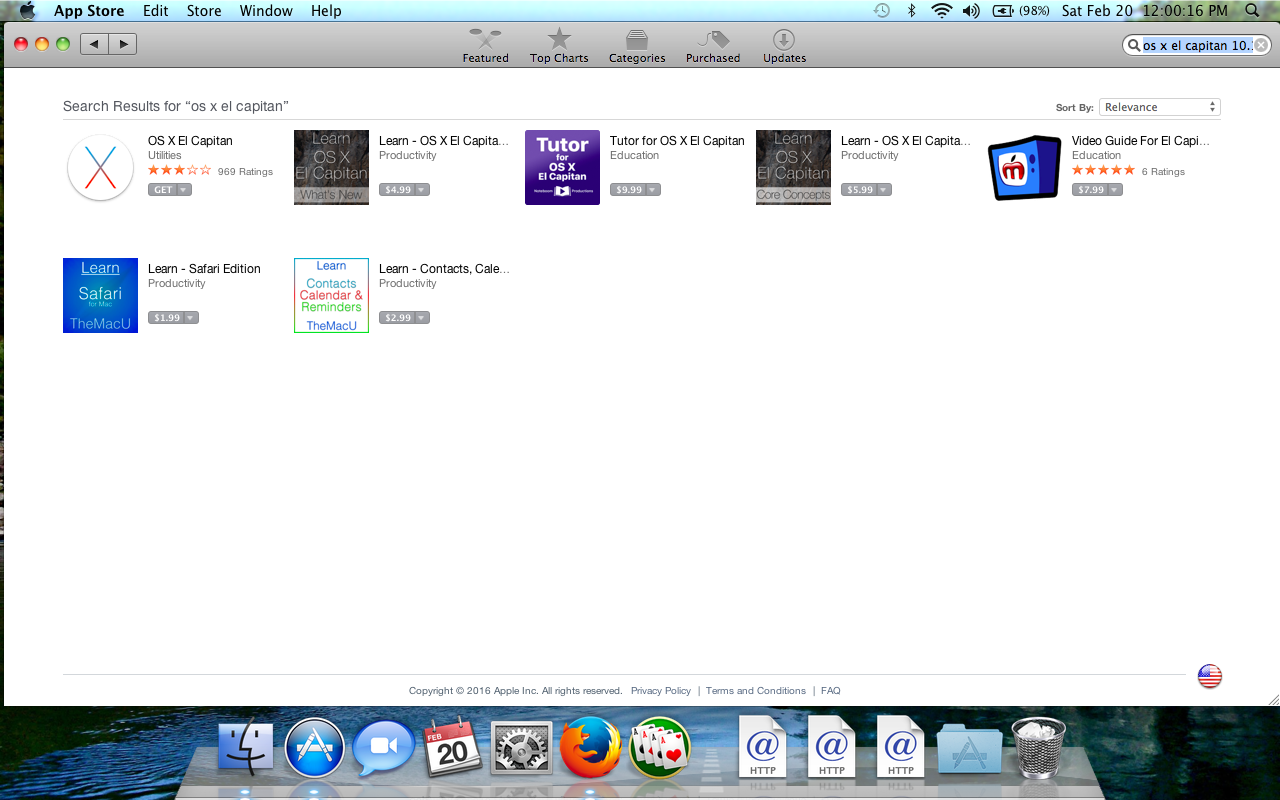
Task: Launch Firefox from the Dock
Action: 590,747
